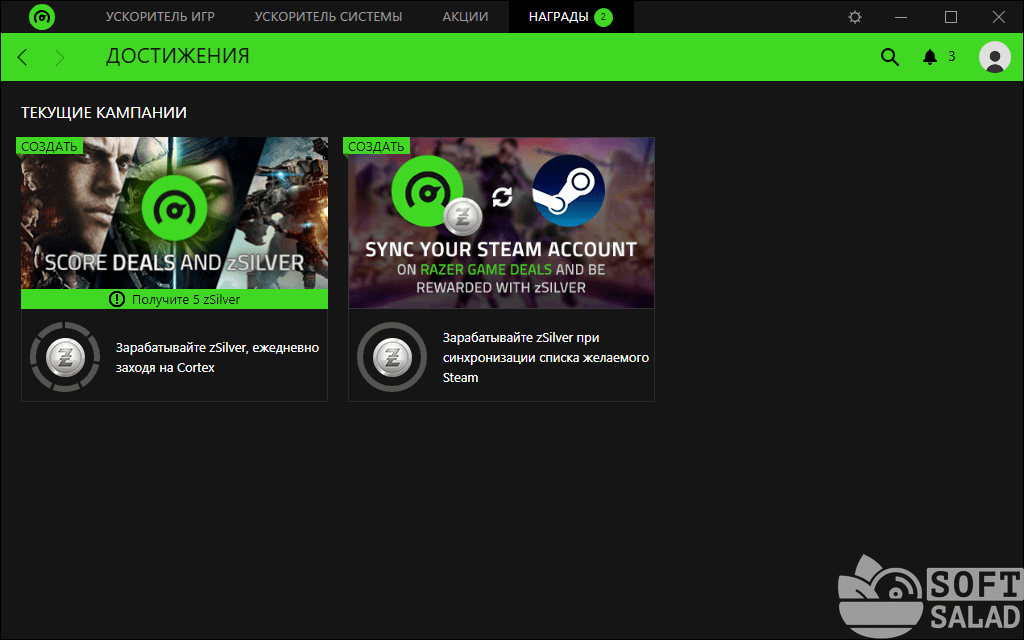Click СОЗДАТЬ label on Steam sync card
The height and width of the screenshot is (640, 1024).
(376, 146)
